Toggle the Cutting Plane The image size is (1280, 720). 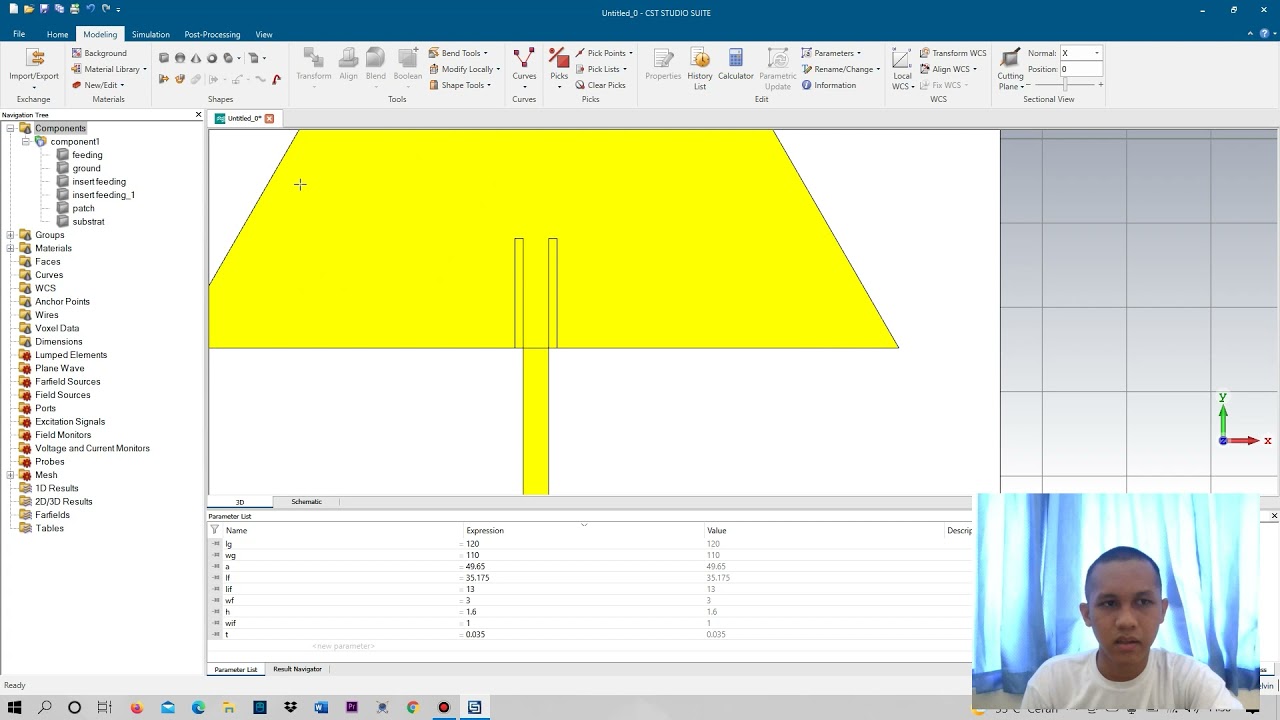pos(1010,69)
